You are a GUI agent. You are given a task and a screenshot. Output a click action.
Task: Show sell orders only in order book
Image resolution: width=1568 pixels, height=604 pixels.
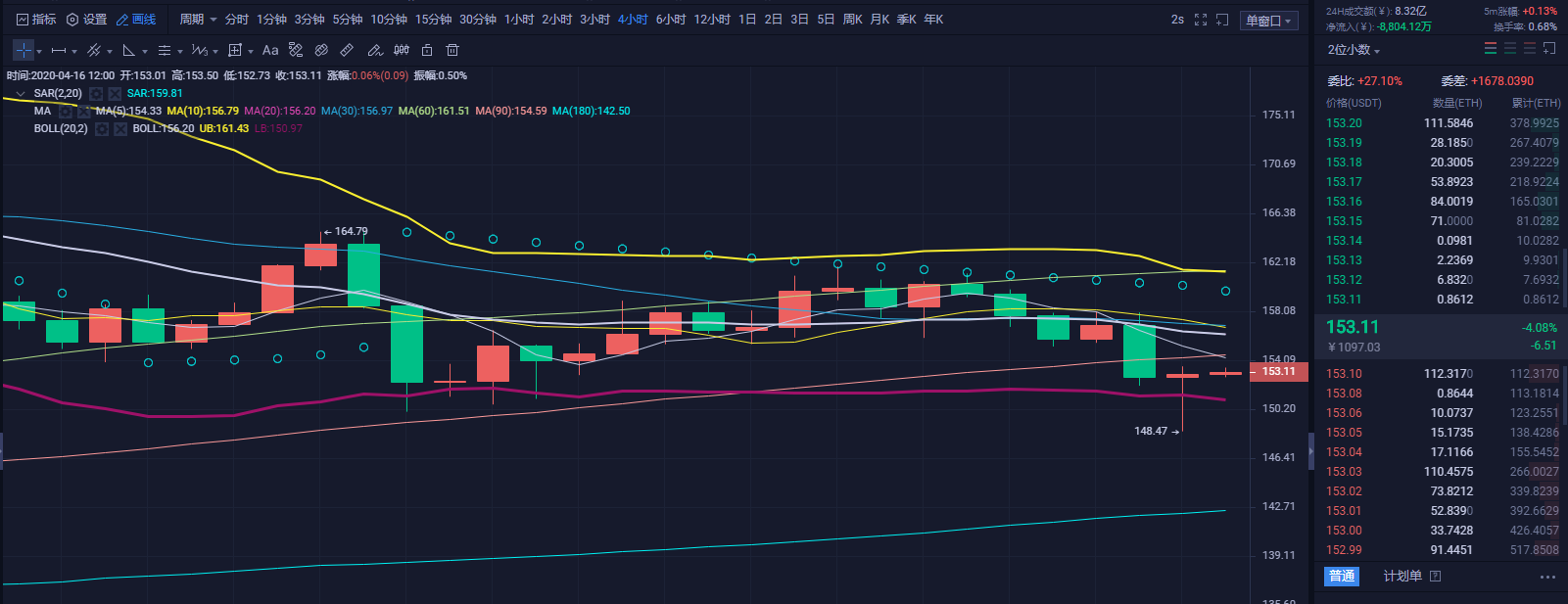click(1530, 49)
